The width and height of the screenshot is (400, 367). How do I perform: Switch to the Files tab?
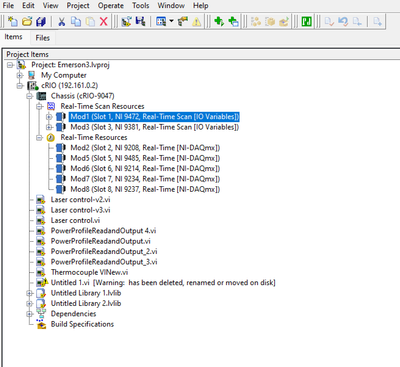[43, 38]
